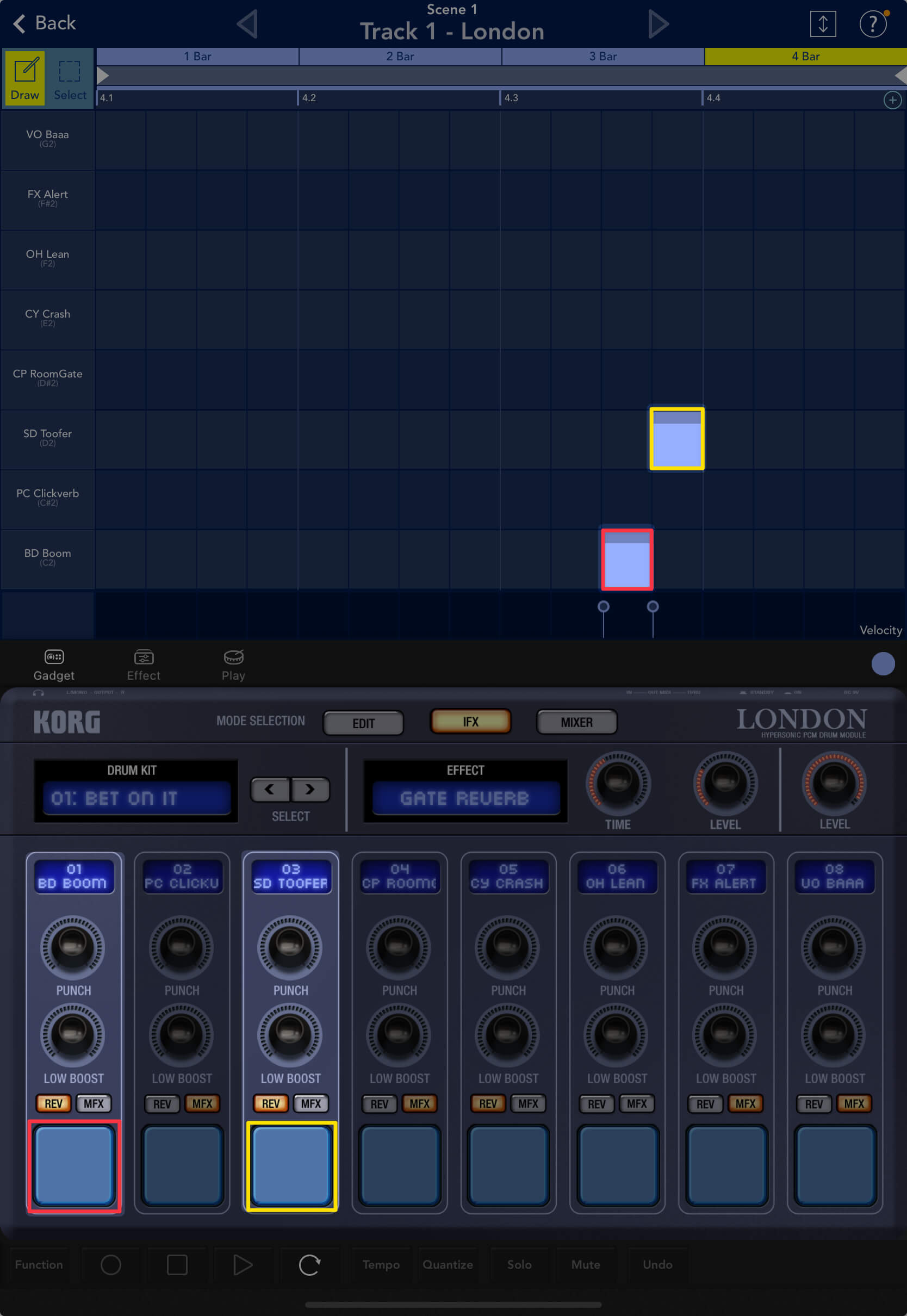Go to the previous drum kit arrow
The width and height of the screenshot is (907, 1316).
tap(270, 789)
